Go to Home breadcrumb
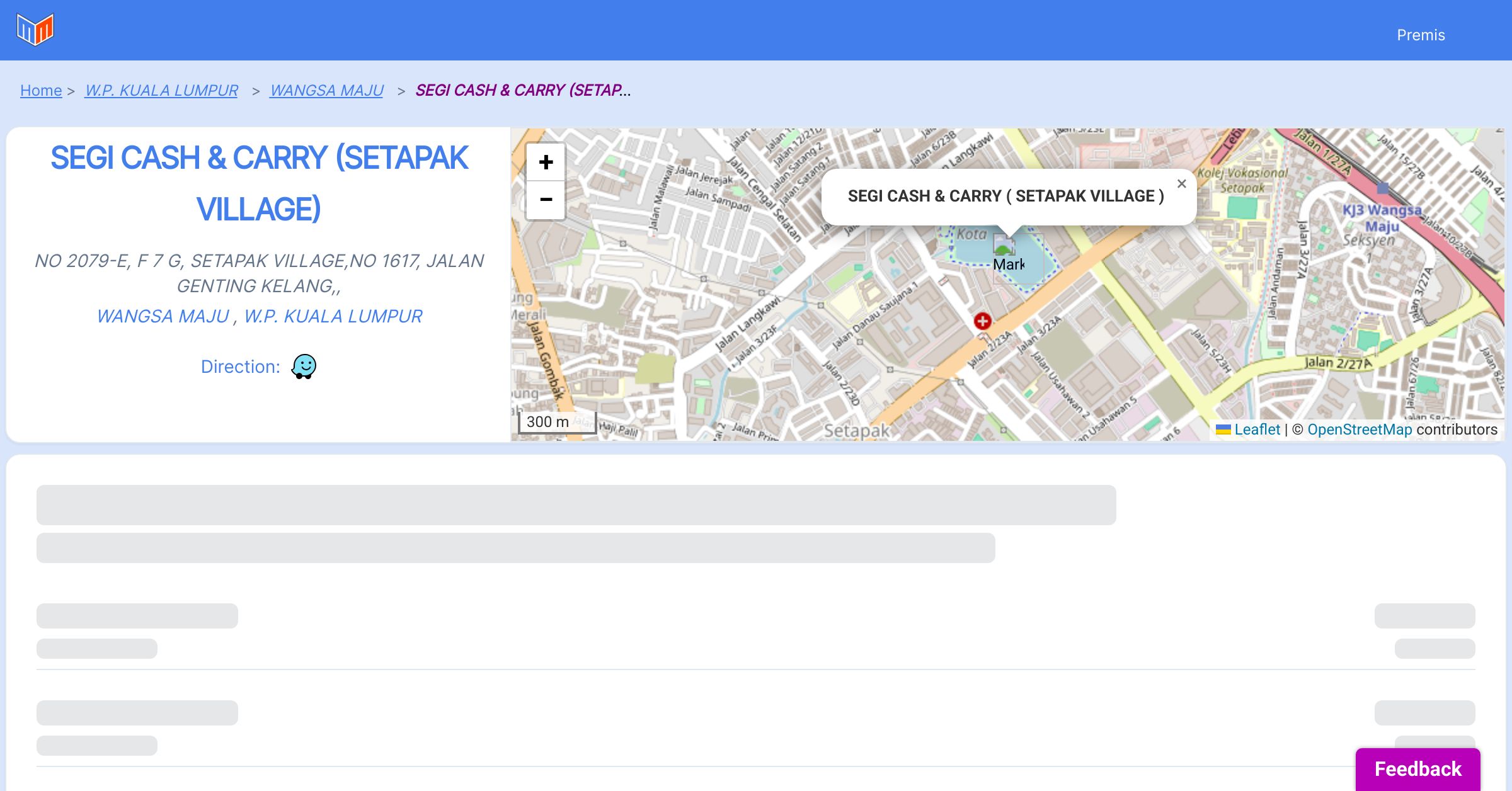The image size is (1512, 791). pyautogui.click(x=41, y=91)
